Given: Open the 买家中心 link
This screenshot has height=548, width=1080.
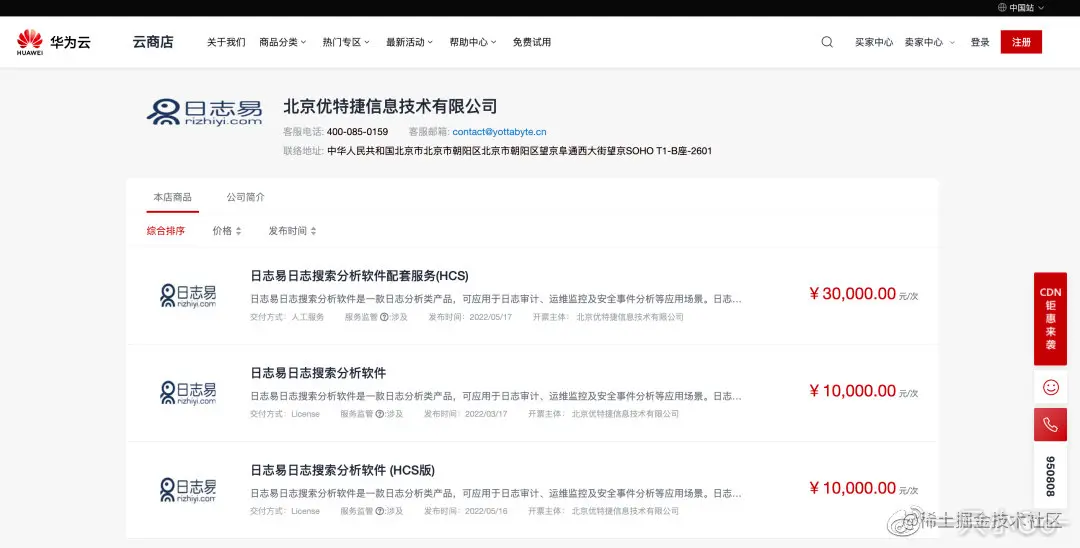Looking at the screenshot, I should 874,42.
